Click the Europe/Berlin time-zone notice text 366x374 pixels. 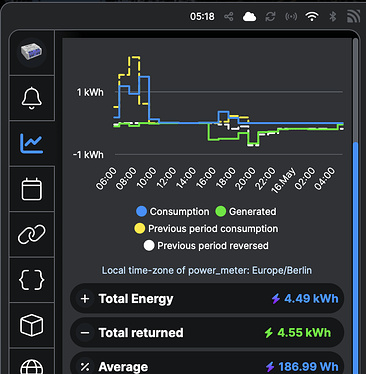(207, 270)
